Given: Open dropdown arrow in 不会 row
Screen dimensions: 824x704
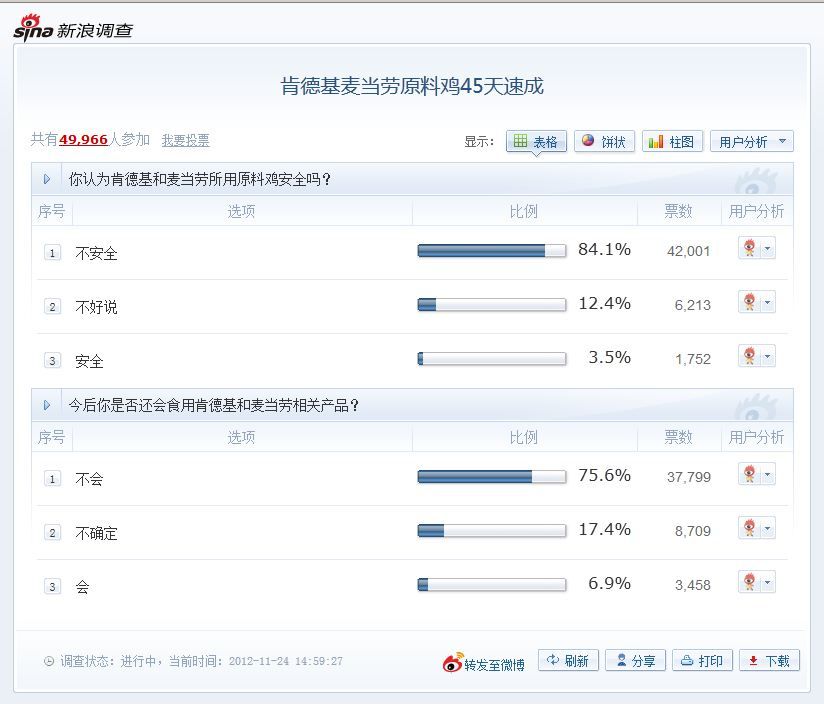Looking at the screenshot, I should tap(768, 474).
